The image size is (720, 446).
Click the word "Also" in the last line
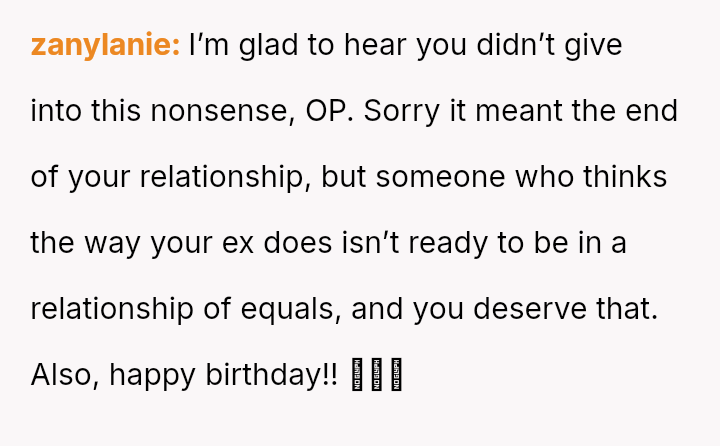click(64, 375)
